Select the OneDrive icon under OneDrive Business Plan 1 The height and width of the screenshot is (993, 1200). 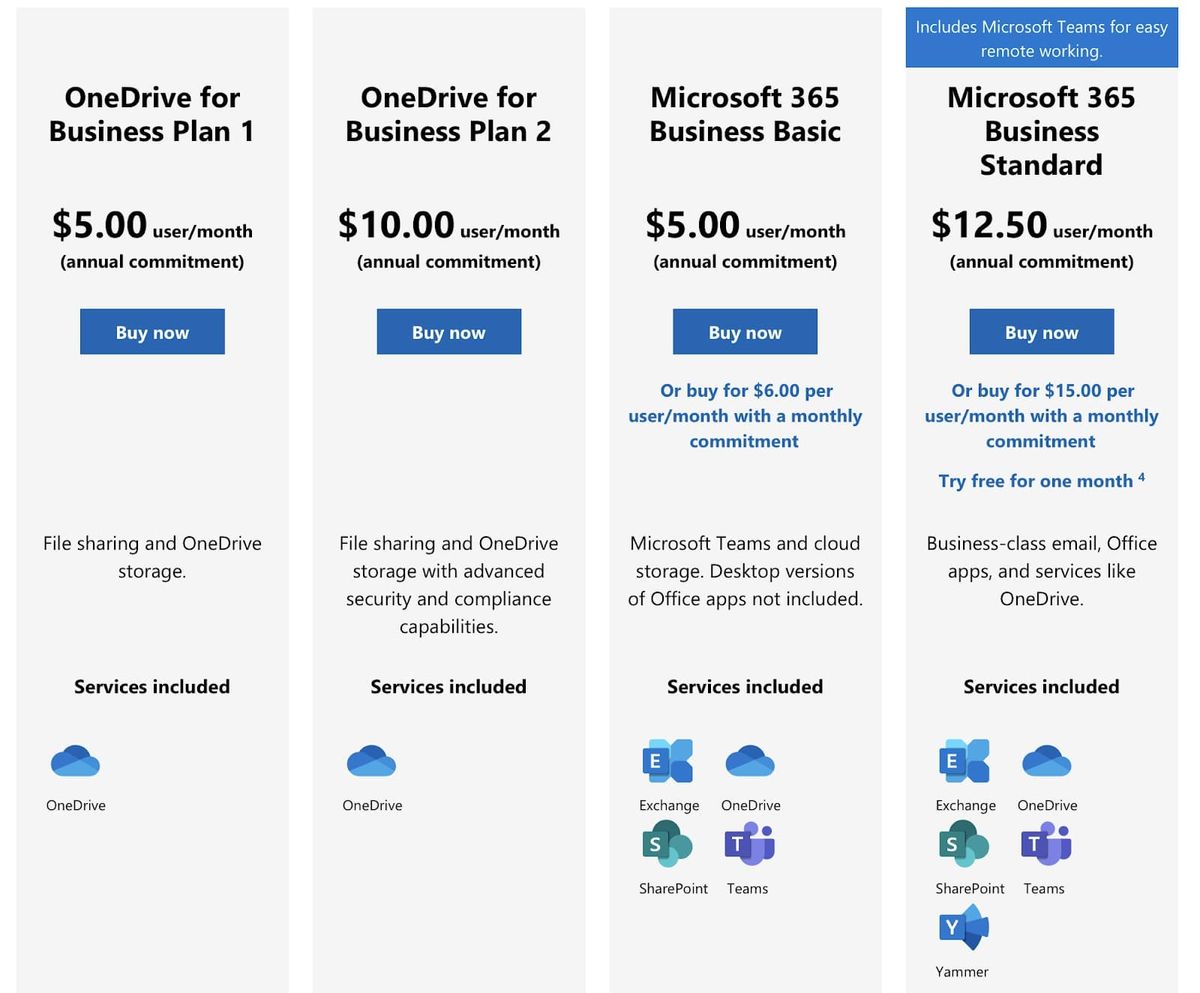coord(75,762)
